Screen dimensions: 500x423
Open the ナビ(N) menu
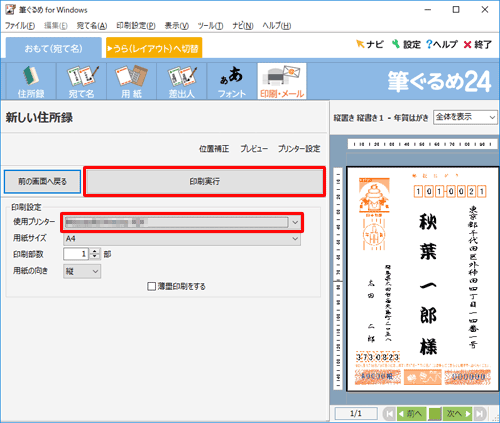tap(243, 26)
